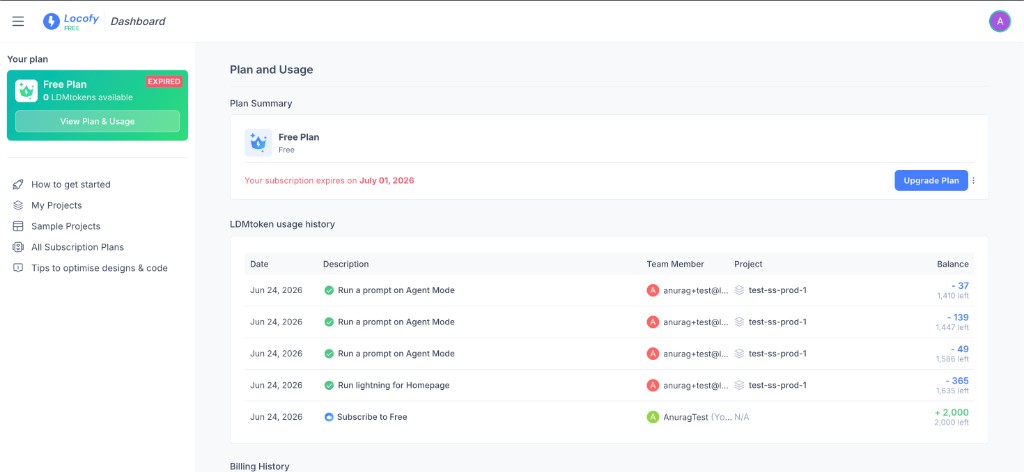Click the Balance column header

(x=953, y=264)
